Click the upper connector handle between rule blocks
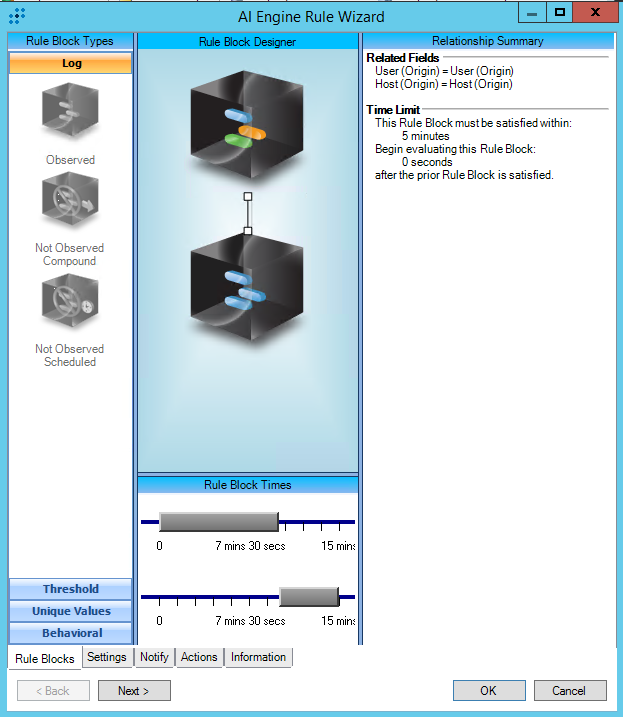 (248, 197)
